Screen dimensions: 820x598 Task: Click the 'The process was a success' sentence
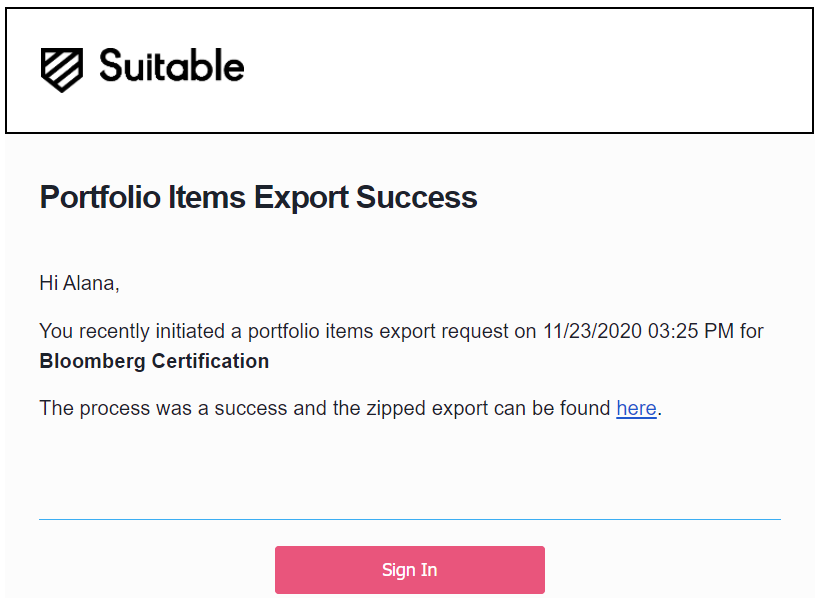[163, 408]
